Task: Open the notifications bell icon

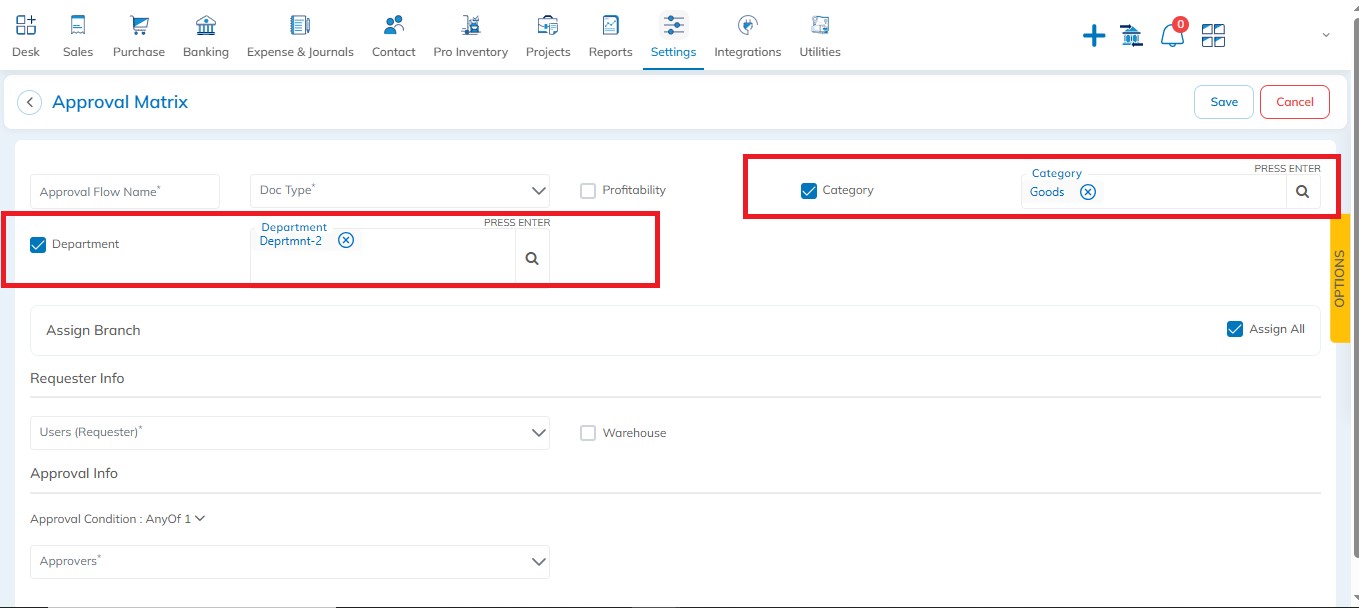Action: click(1171, 36)
